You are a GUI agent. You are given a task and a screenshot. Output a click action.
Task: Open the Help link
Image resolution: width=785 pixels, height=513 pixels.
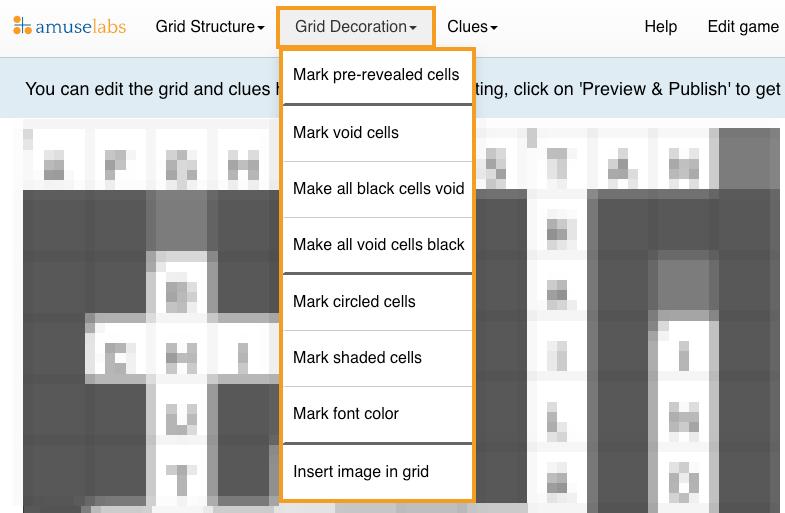[660, 27]
